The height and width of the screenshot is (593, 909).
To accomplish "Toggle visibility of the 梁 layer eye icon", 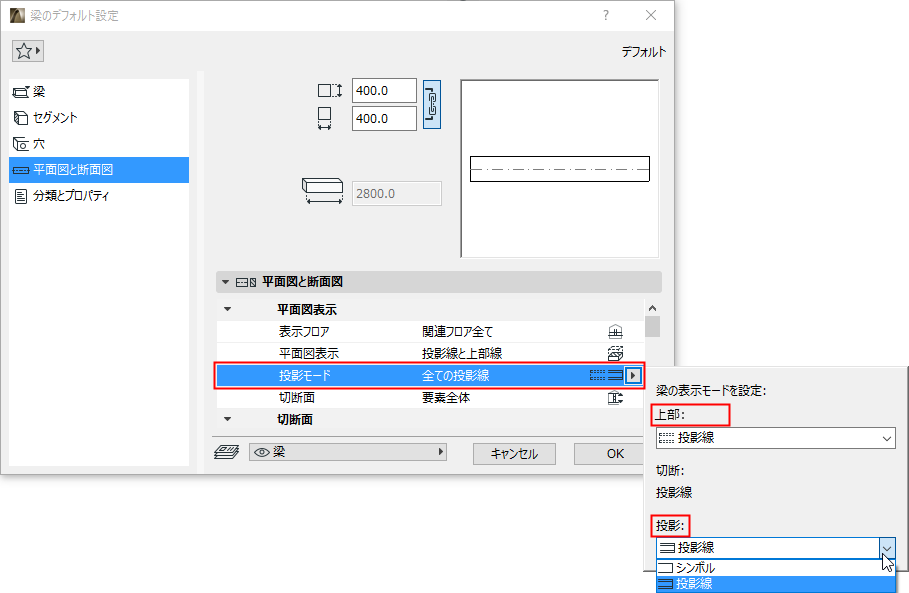I will (264, 453).
